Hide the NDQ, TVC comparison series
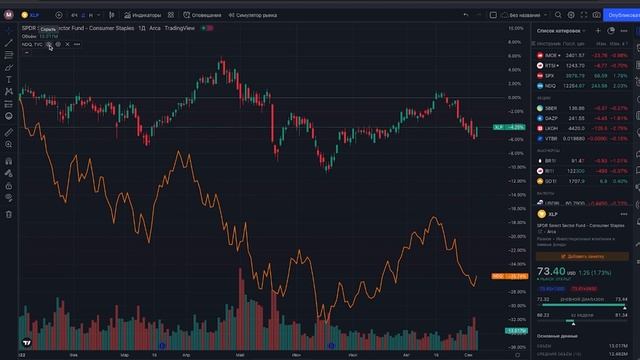 click(x=49, y=44)
